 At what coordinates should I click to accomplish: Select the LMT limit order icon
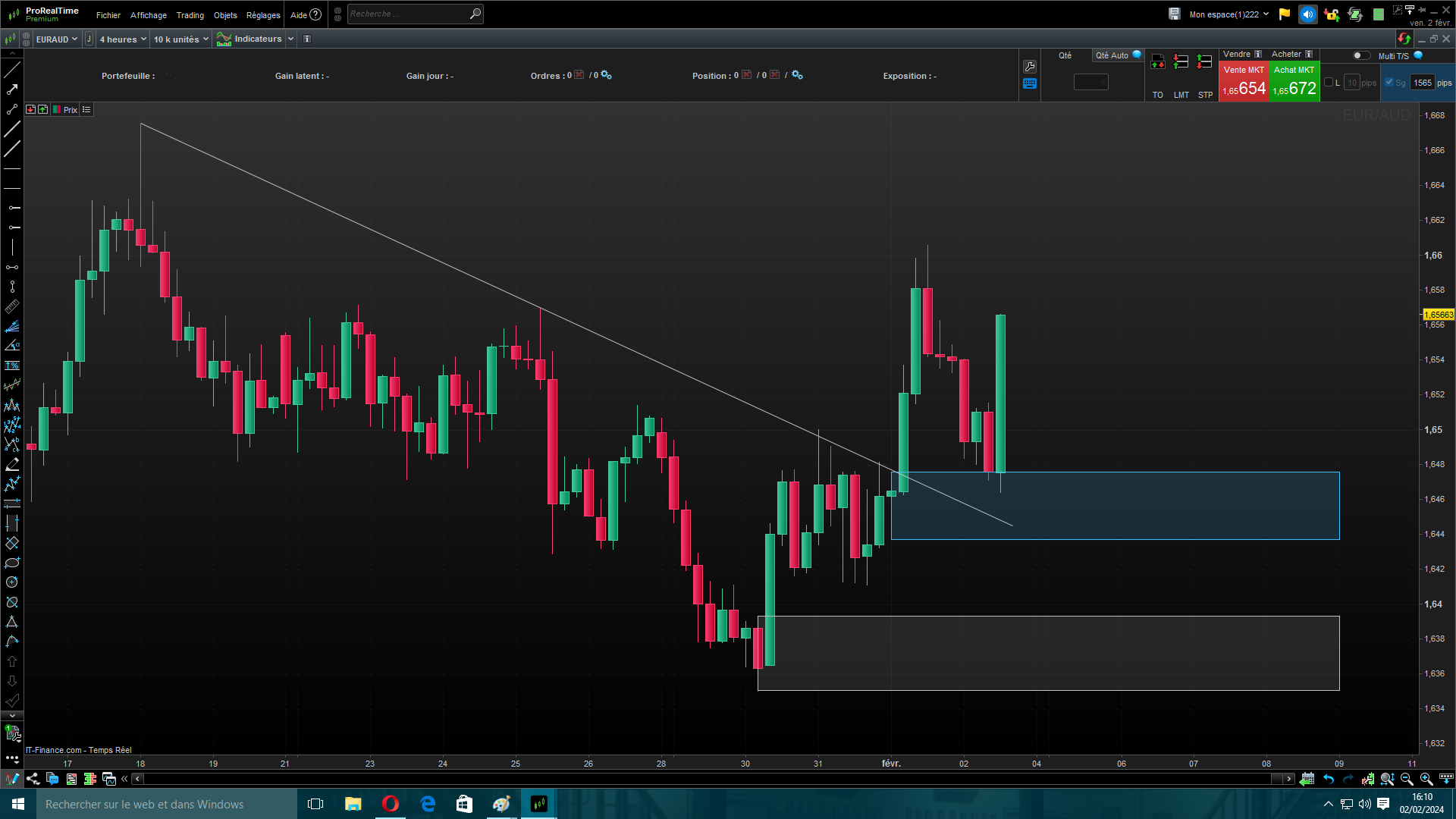pyautogui.click(x=1181, y=62)
